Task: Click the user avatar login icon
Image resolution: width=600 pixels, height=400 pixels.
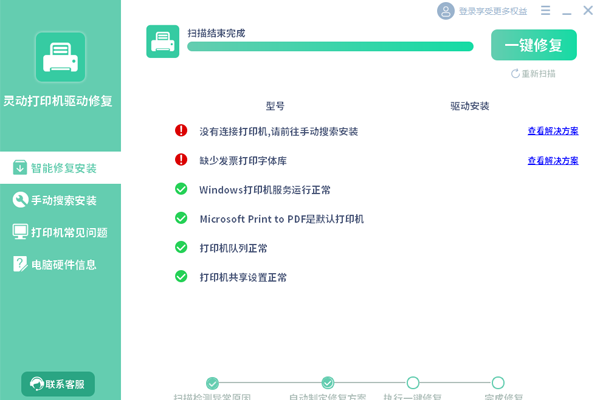Action: 445,11
